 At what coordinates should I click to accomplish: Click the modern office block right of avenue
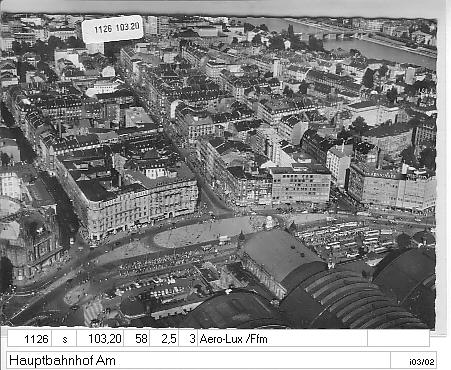pyautogui.click(x=301, y=185)
